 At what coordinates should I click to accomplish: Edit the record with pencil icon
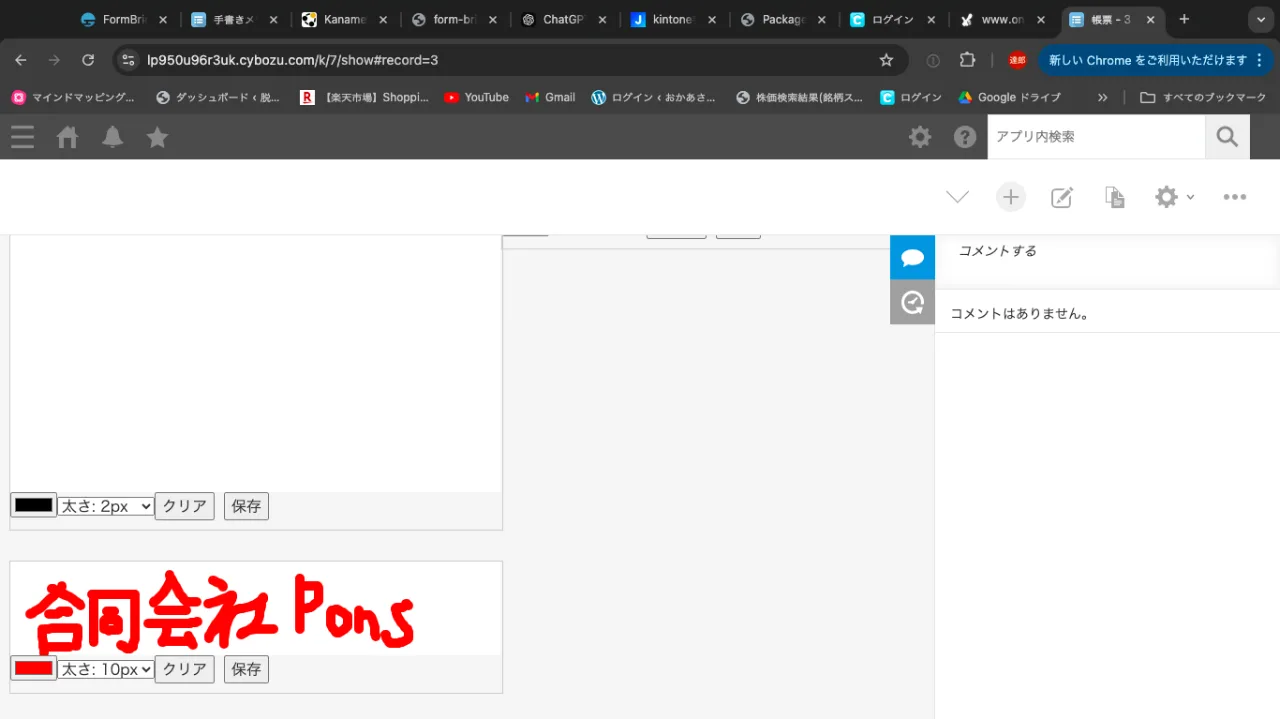pos(1062,197)
